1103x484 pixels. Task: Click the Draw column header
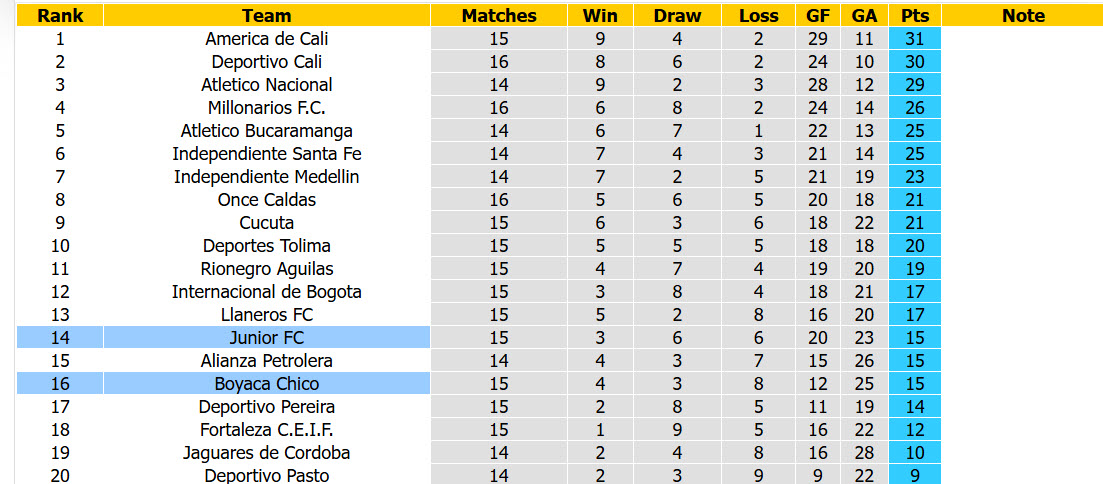[x=677, y=15]
